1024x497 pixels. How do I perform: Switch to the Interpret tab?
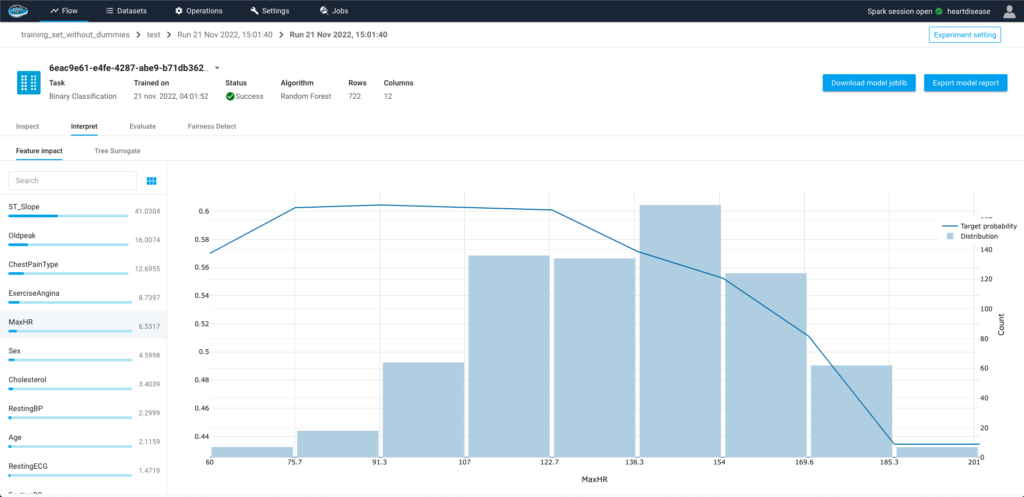point(84,126)
